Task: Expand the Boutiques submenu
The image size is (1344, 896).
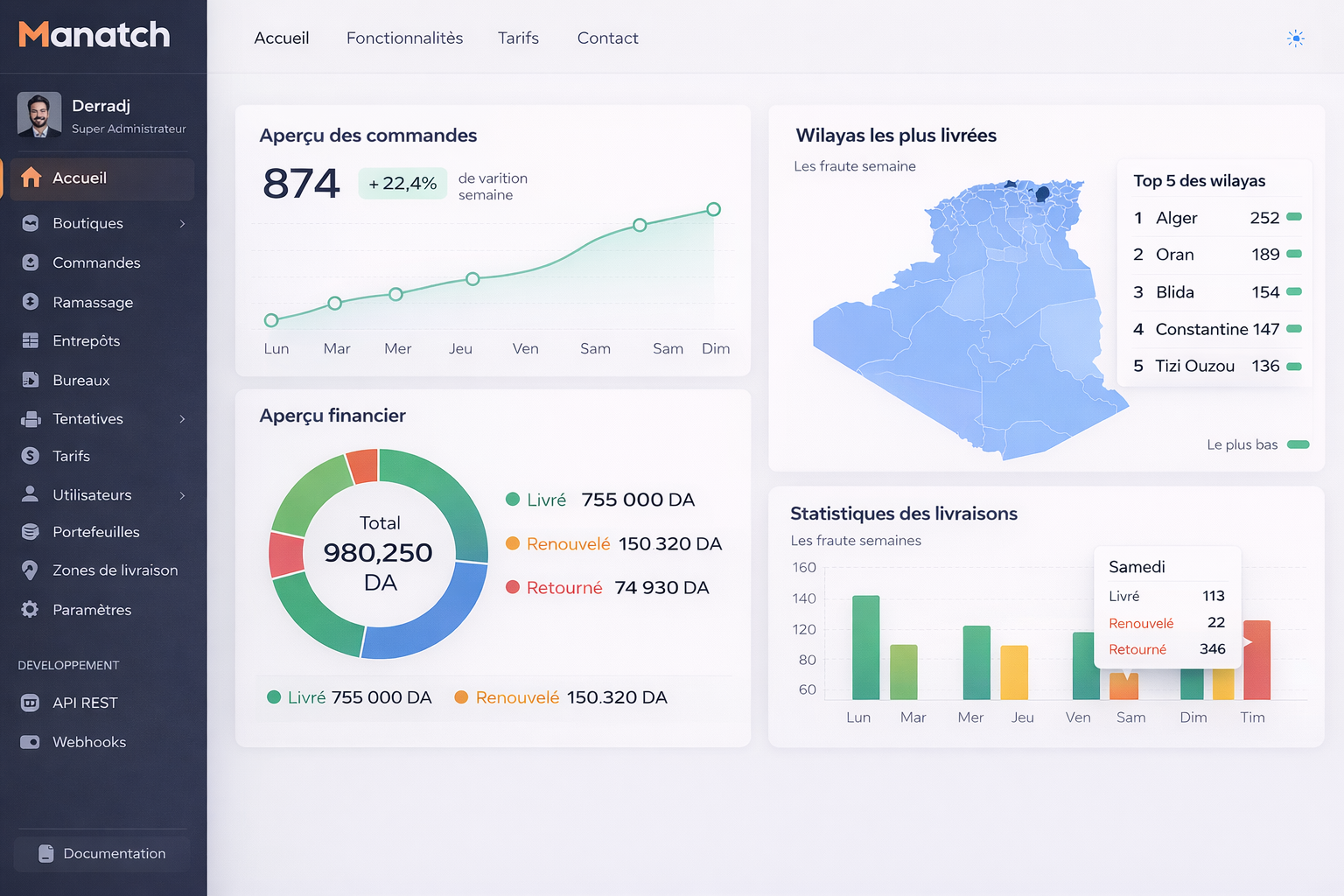Action: [182, 223]
